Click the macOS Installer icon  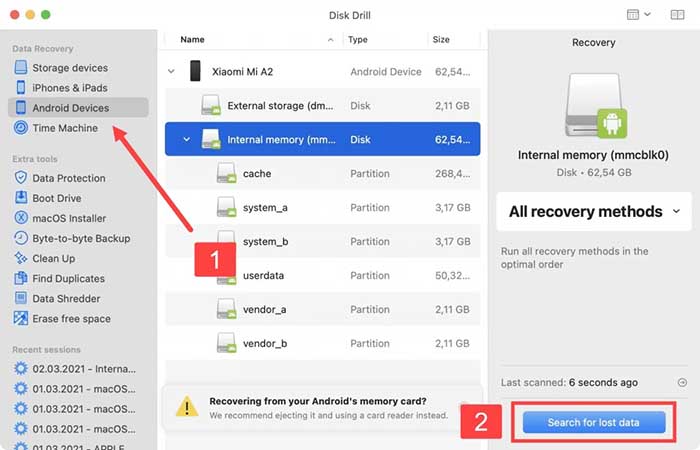(21, 218)
